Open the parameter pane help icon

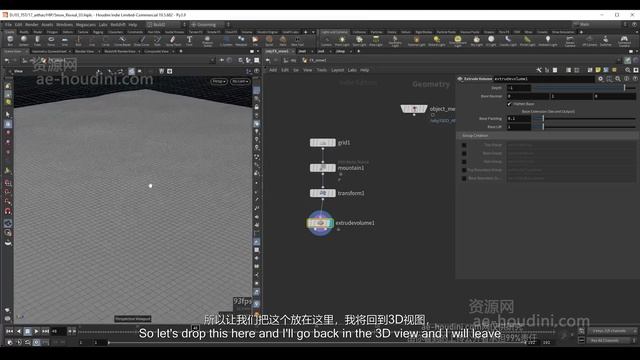635,79
